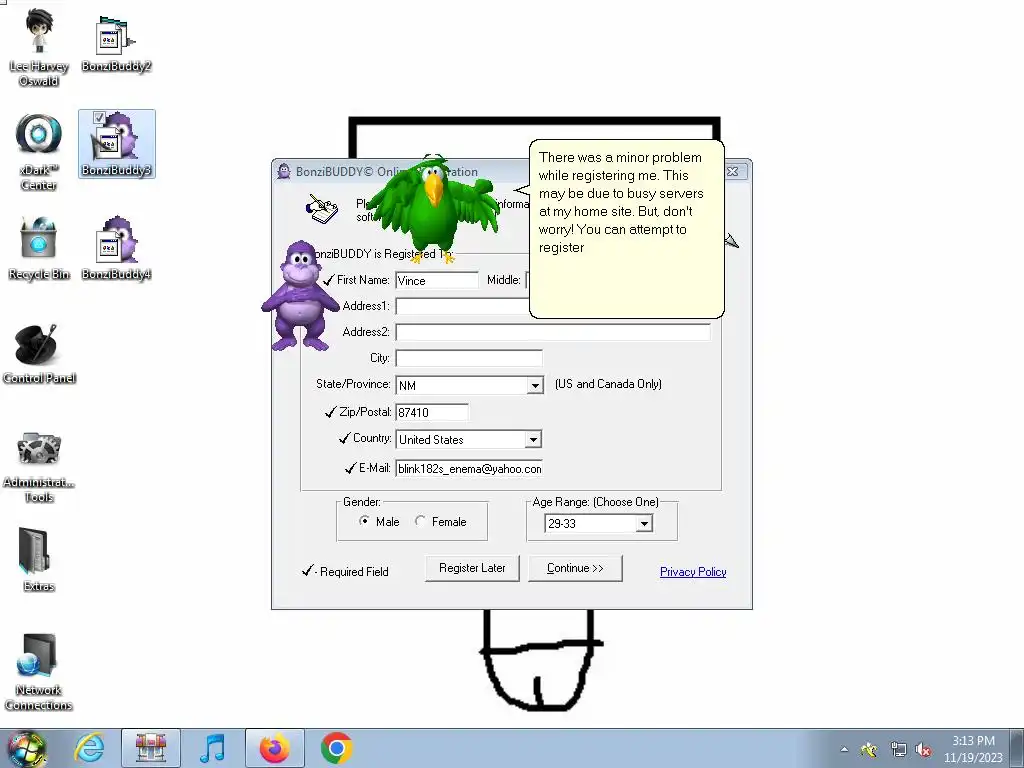Open Google Chrome from the taskbar
Image resolution: width=1024 pixels, height=768 pixels.
tap(337, 748)
